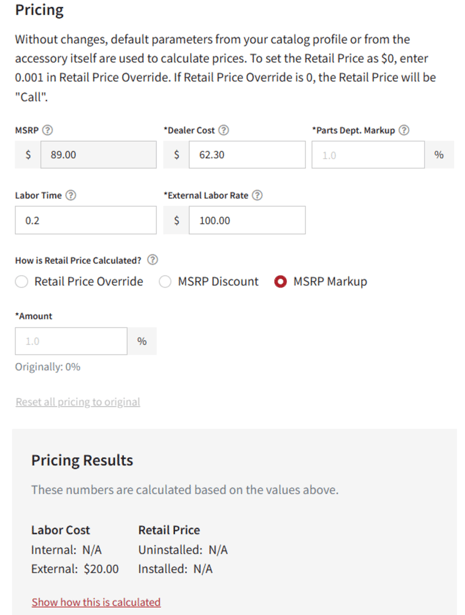Click the External Labor Rate field showing 100.00

[x=247, y=220]
